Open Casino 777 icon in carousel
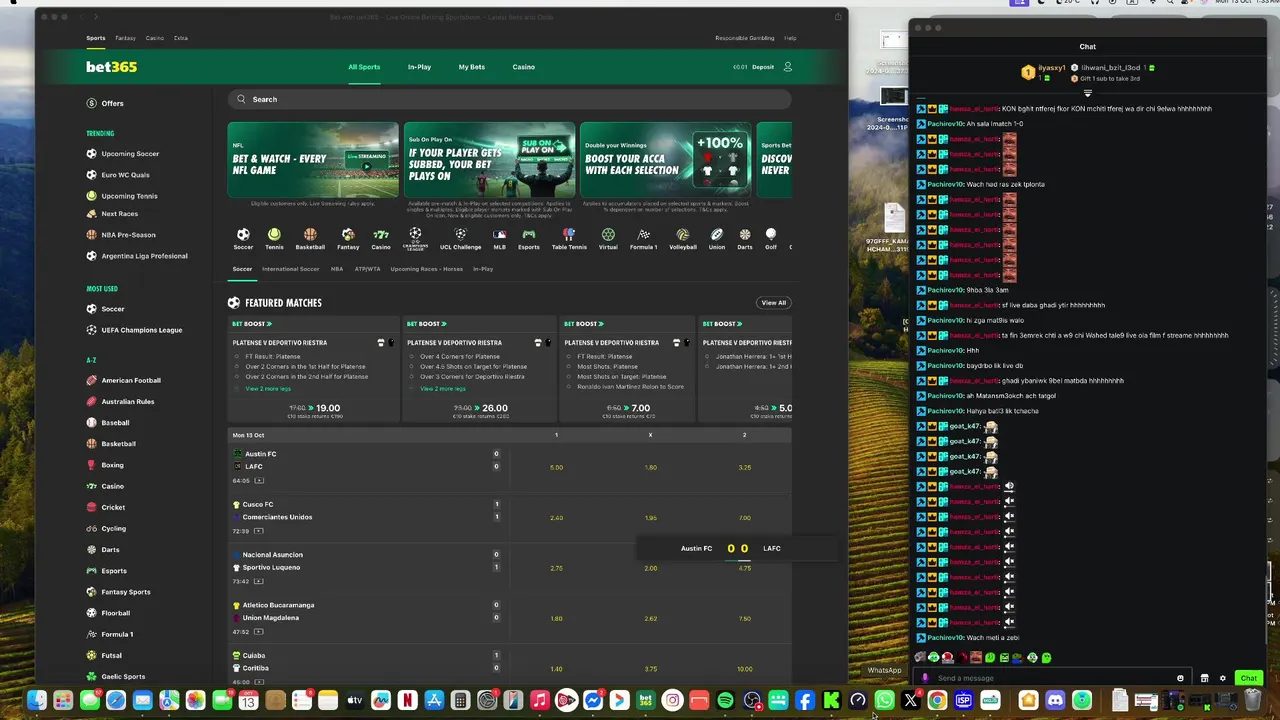Image resolution: width=1280 pixels, height=720 pixels. tap(381, 235)
